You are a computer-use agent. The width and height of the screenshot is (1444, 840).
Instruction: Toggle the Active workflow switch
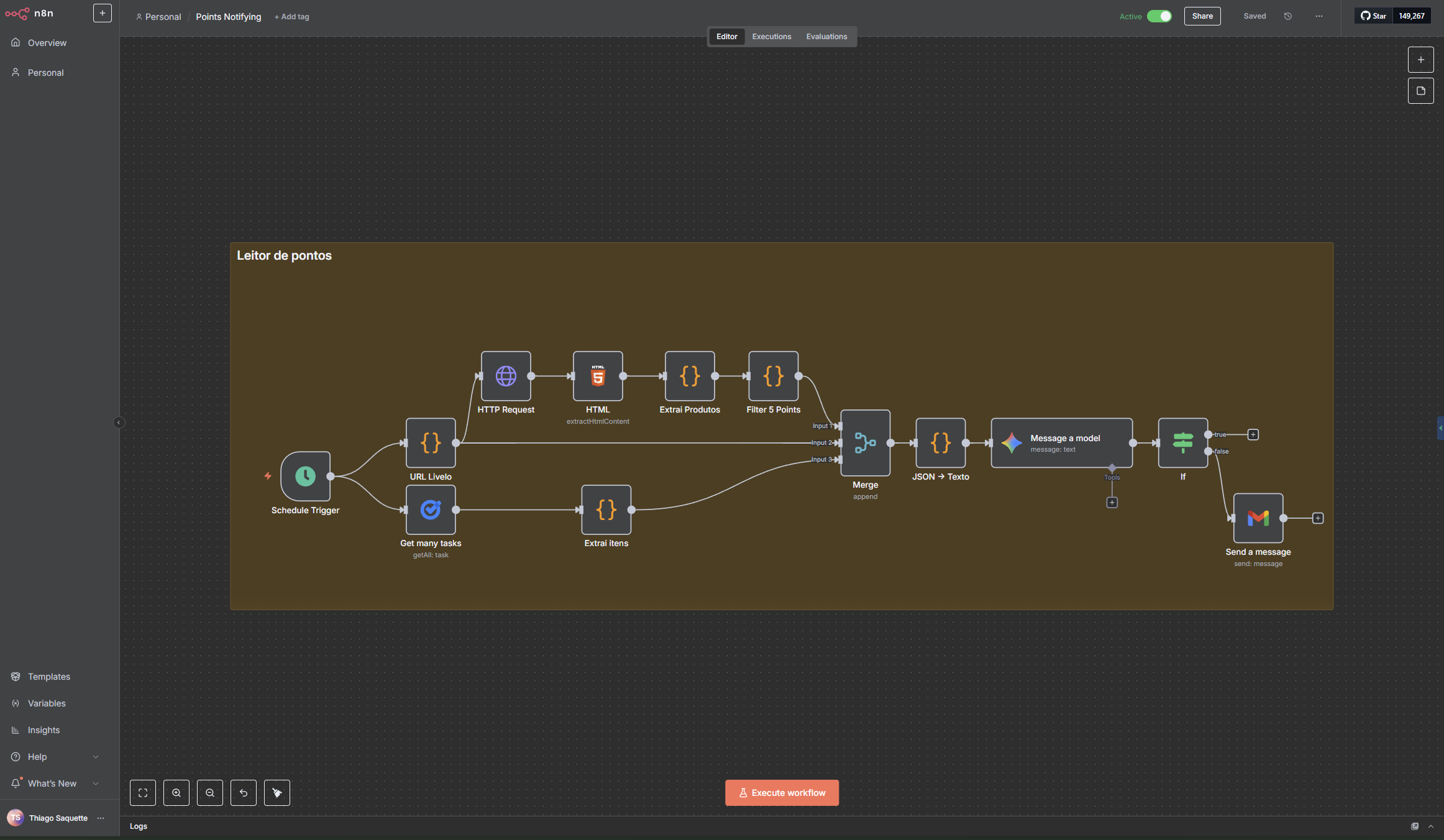[1159, 16]
